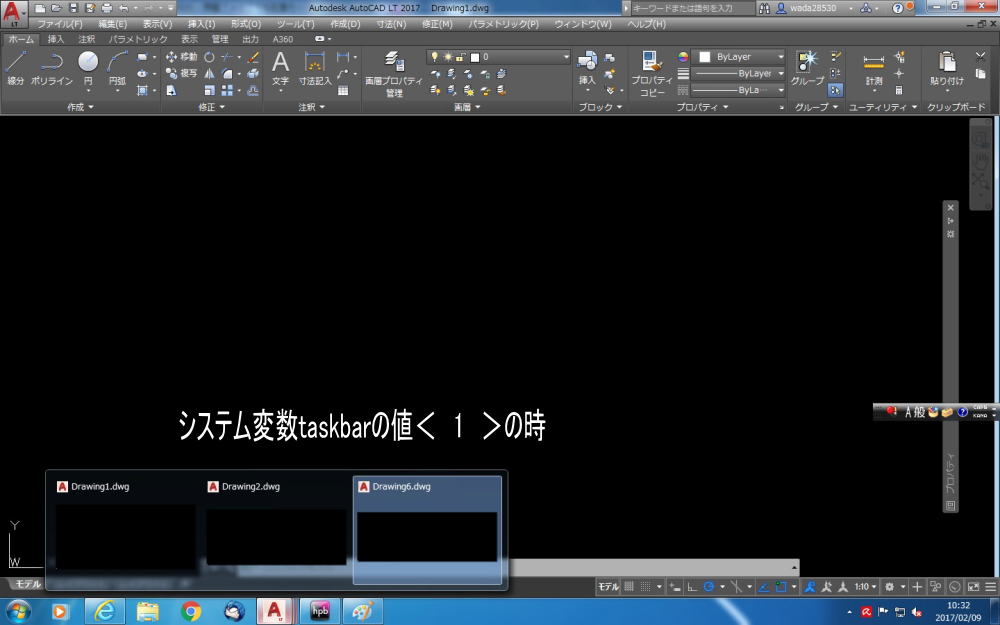This screenshot has height=625, width=1000.
Task: Click the モデル layout tab at bottom left
Action: pyautogui.click(x=27, y=584)
